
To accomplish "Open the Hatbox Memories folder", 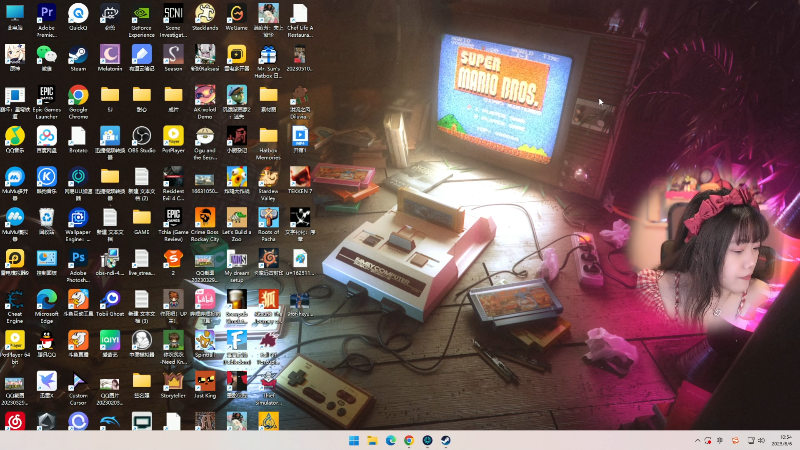I will click(268, 143).
